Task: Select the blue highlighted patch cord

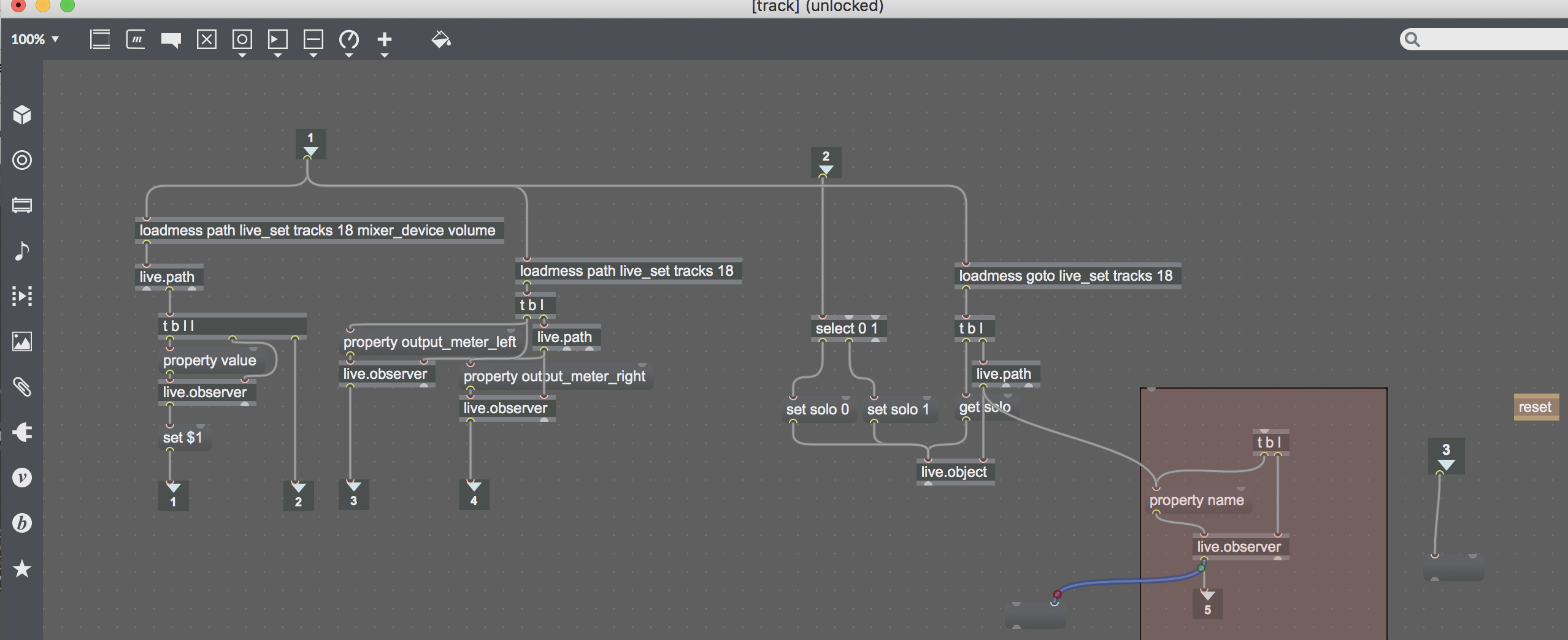Action: [1129, 581]
